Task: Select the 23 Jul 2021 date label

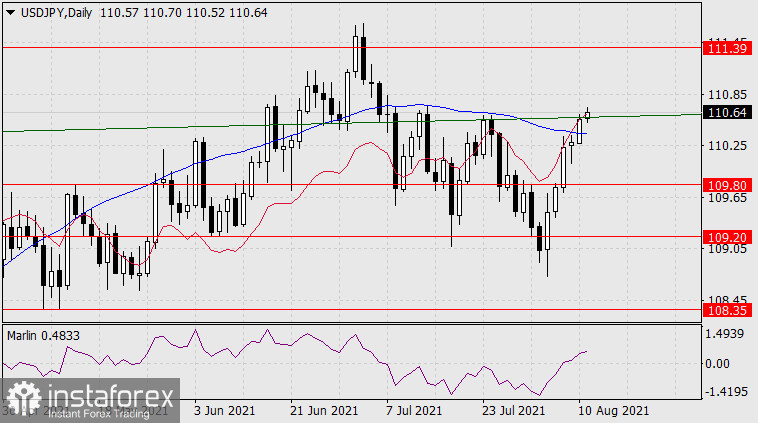Action: 514,410
